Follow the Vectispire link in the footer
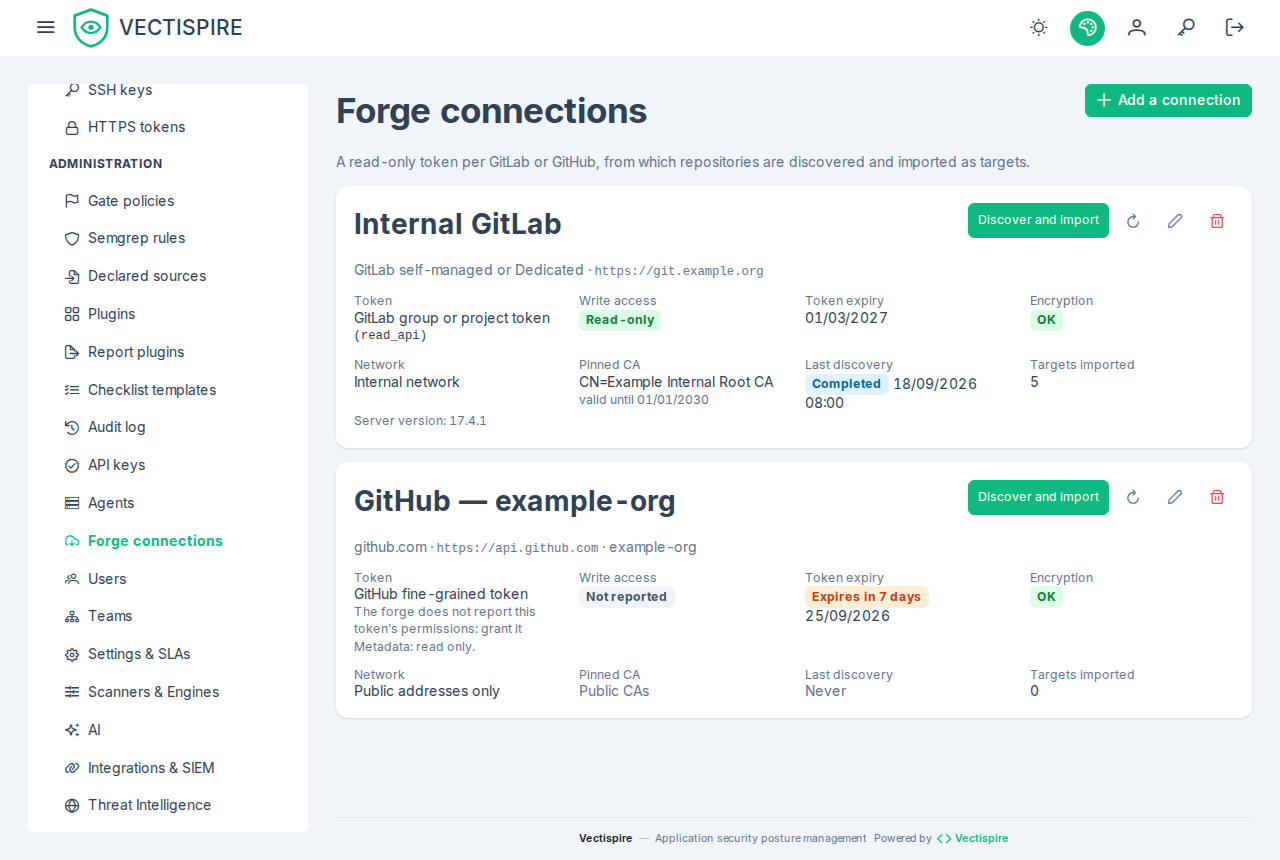 point(972,838)
